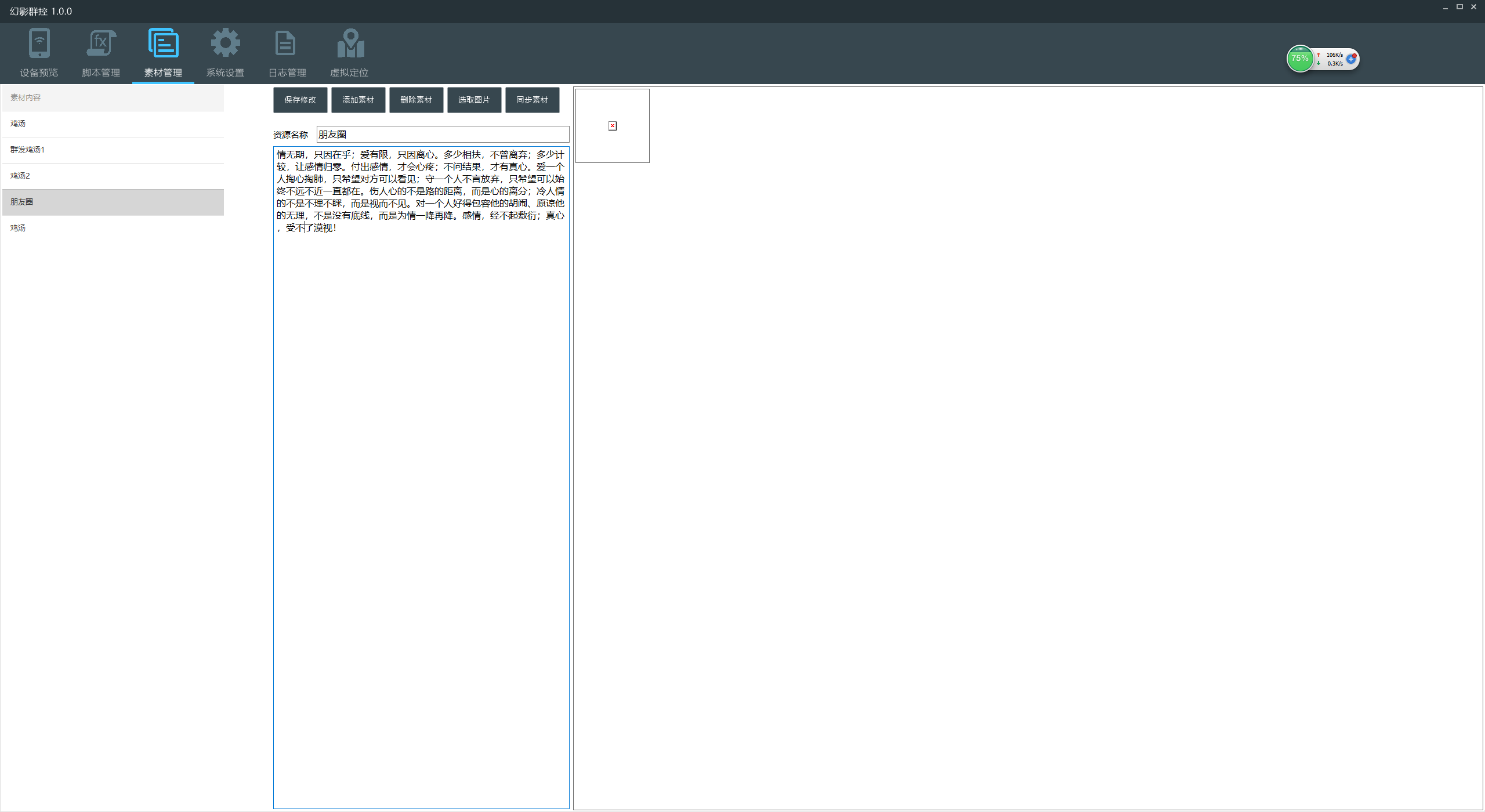The image size is (1485, 812).
Task: Click the 素材内容 list header
Action: [113, 97]
